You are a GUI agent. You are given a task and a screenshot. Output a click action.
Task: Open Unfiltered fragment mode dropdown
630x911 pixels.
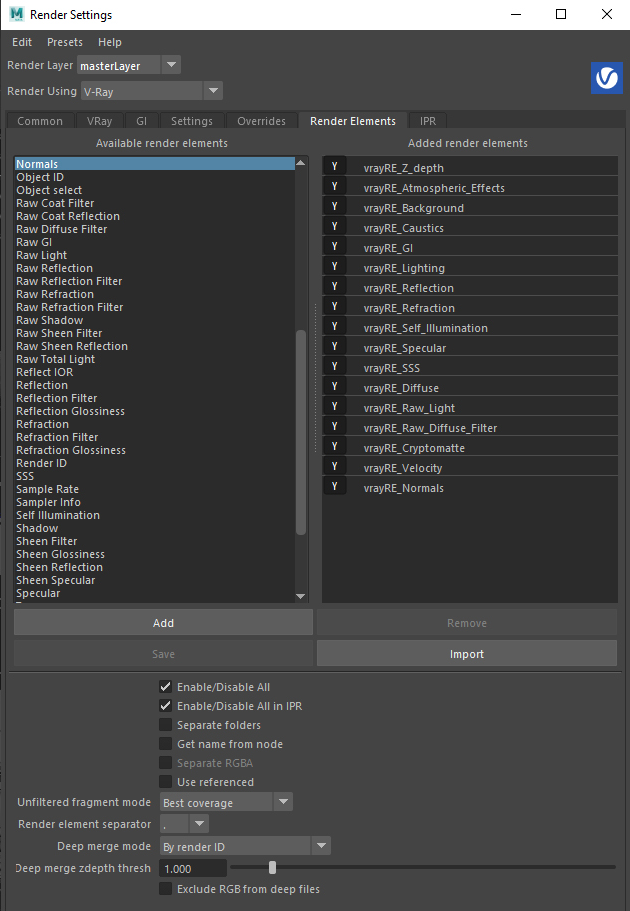click(x=226, y=802)
